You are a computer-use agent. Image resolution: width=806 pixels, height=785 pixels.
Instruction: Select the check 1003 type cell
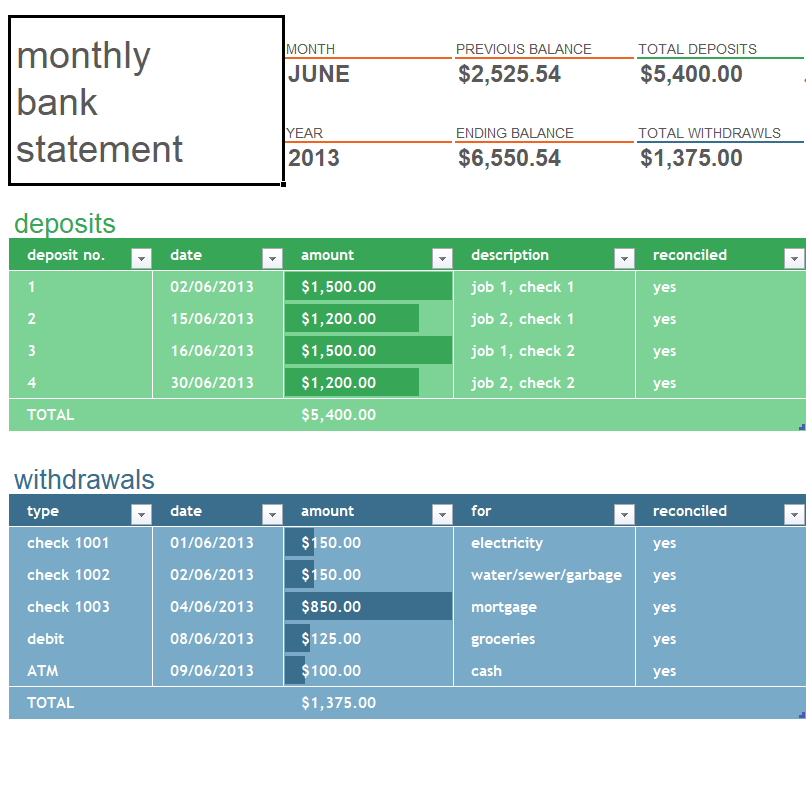69,607
